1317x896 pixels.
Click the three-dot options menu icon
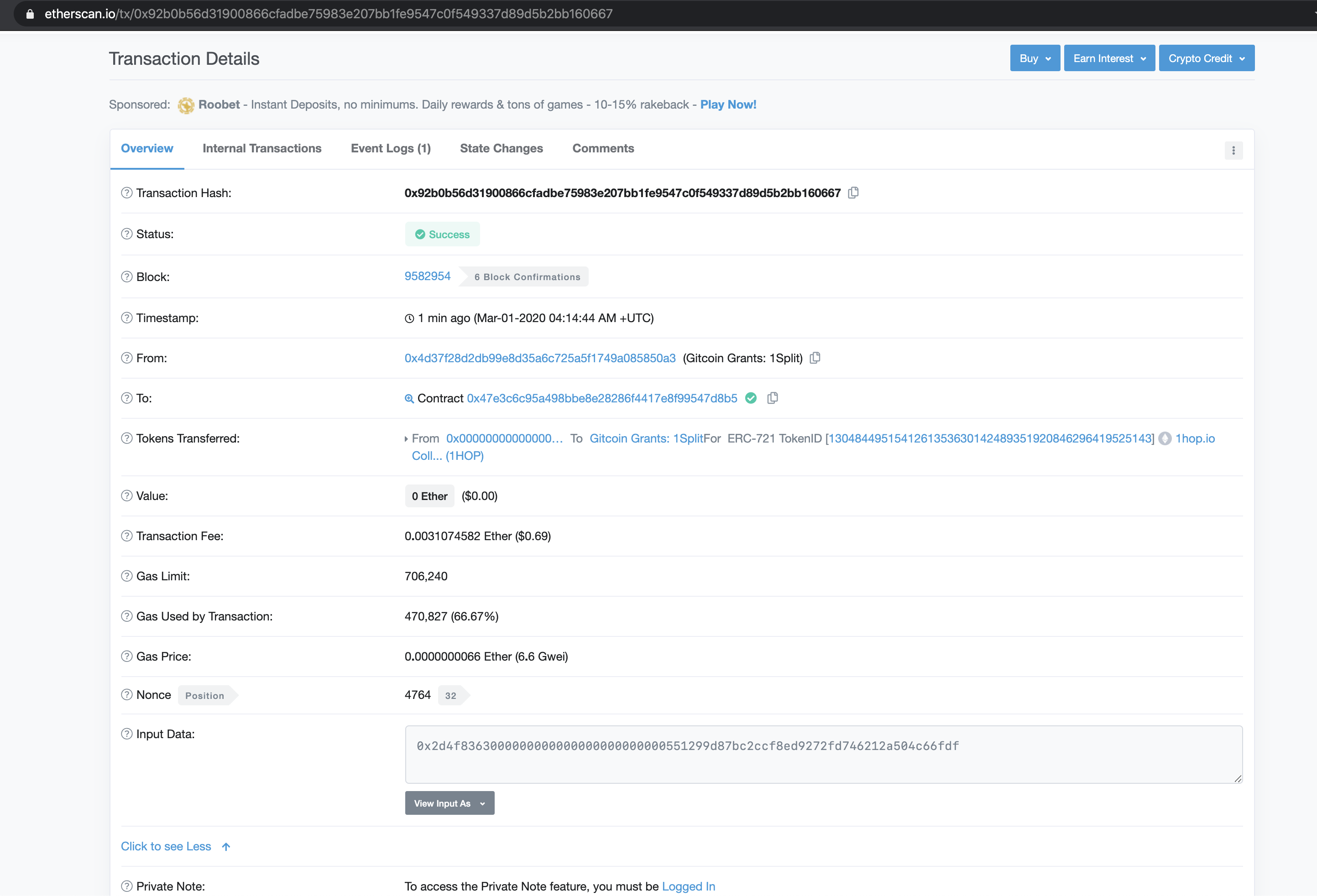(x=1233, y=150)
